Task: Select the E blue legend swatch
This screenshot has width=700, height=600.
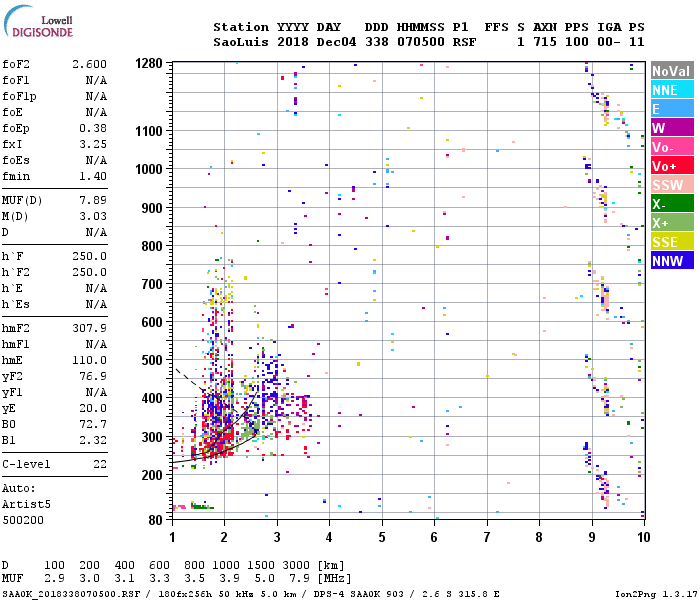Action: coord(672,109)
